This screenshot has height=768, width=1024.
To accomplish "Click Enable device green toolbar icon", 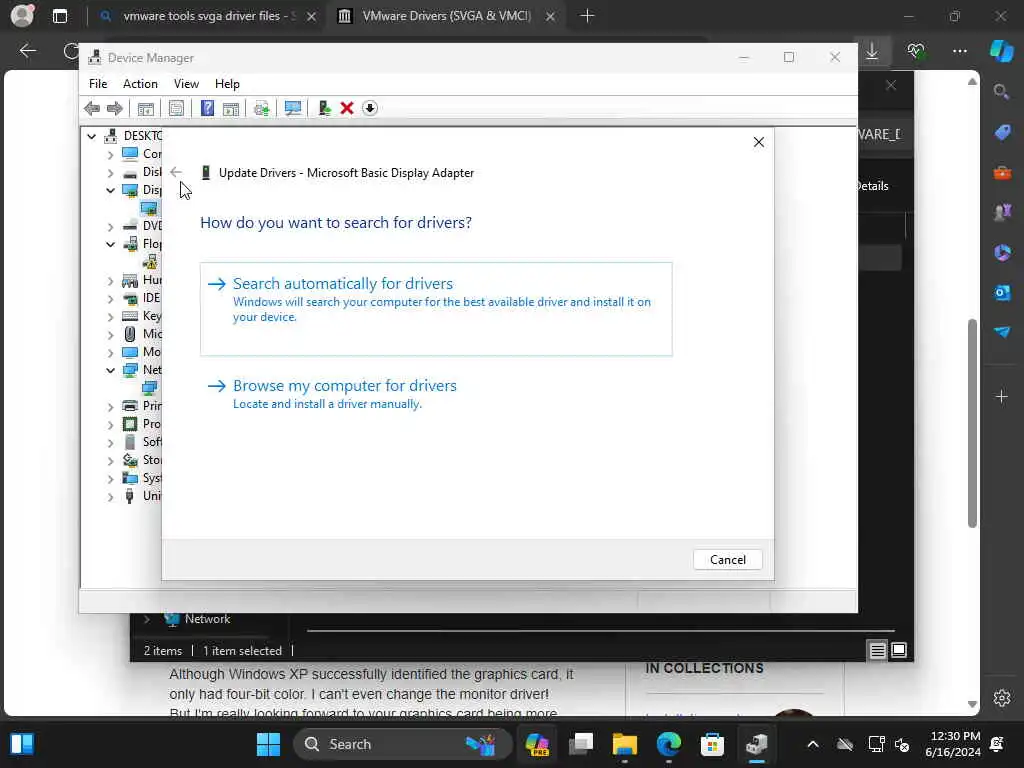I will [324, 108].
